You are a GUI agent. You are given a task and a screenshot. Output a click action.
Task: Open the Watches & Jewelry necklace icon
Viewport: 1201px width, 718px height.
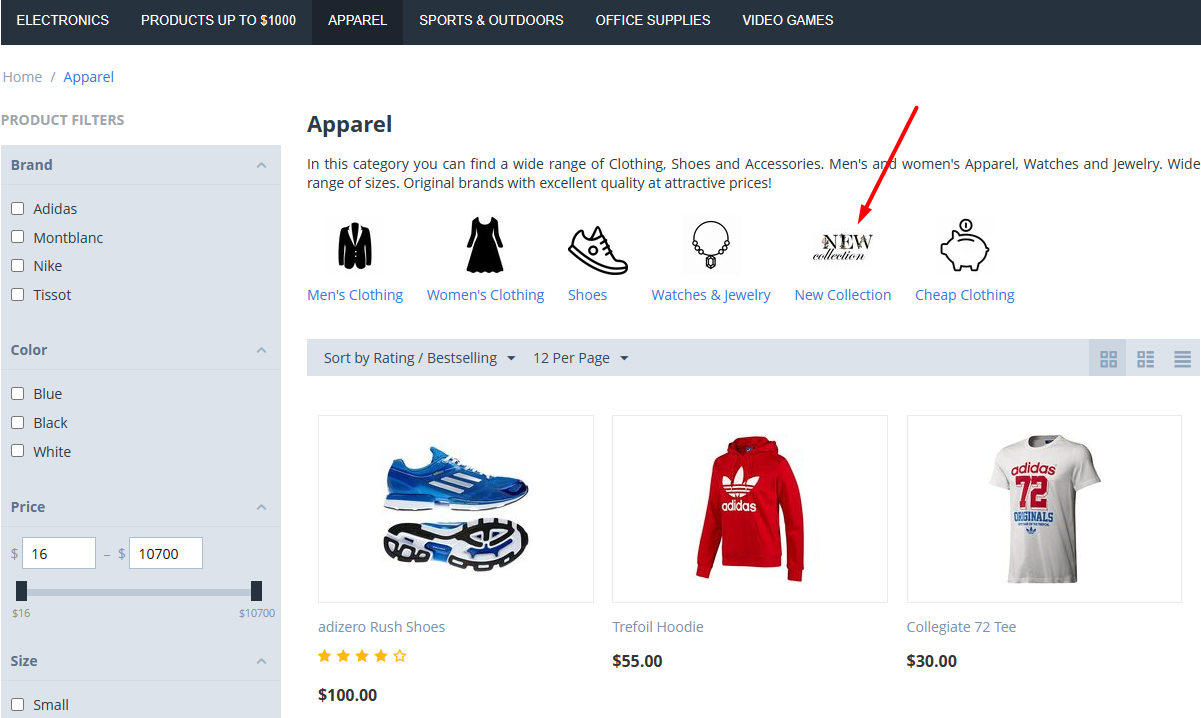pyautogui.click(x=711, y=246)
